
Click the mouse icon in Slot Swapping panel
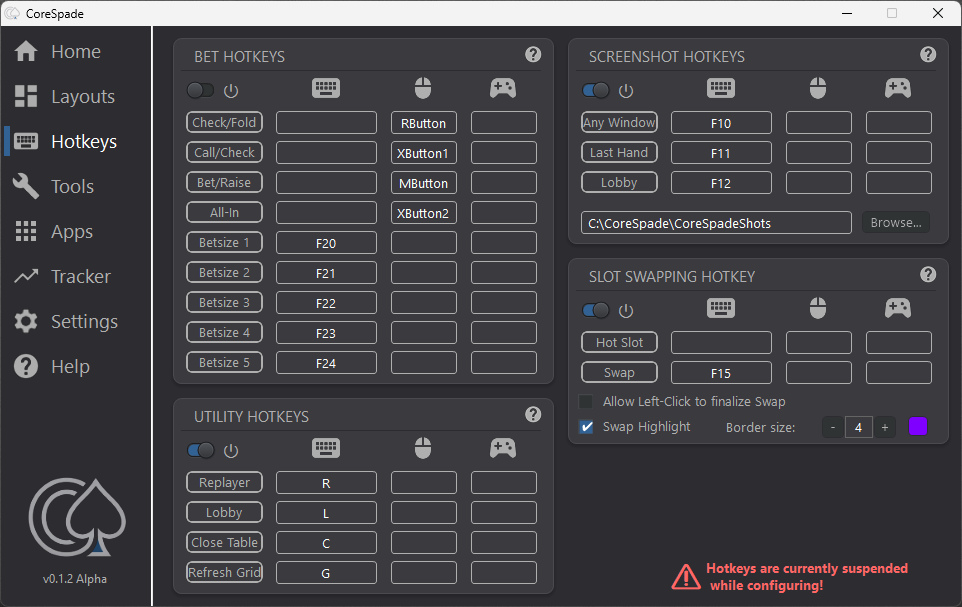coord(818,308)
